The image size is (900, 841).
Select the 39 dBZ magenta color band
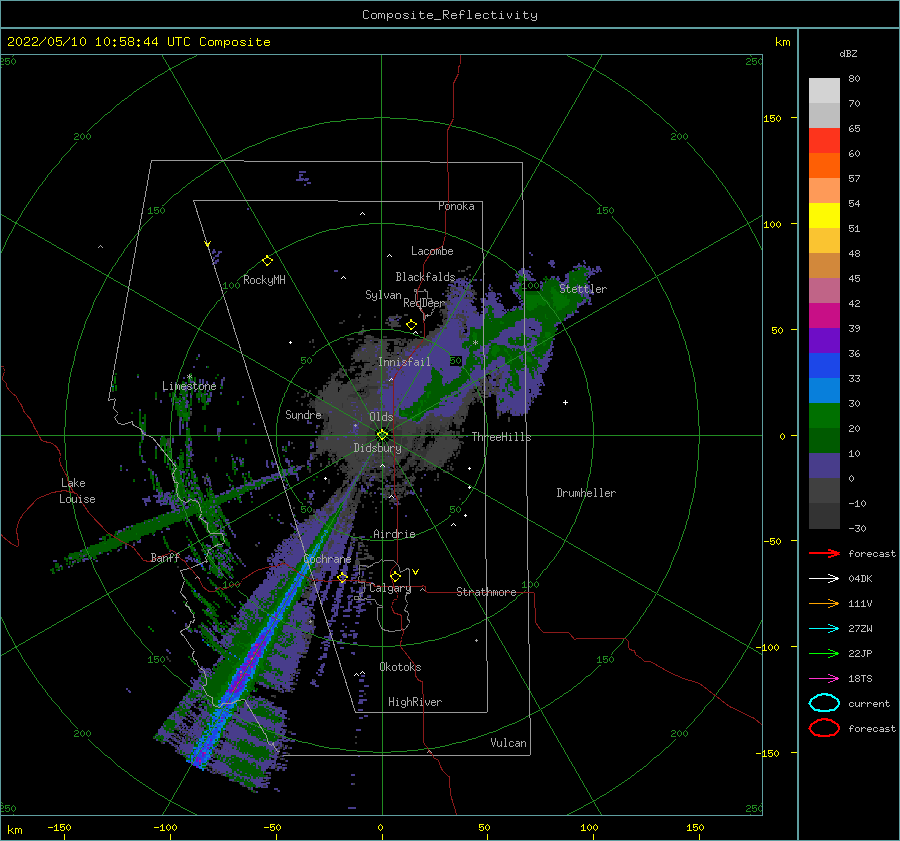tap(824, 315)
